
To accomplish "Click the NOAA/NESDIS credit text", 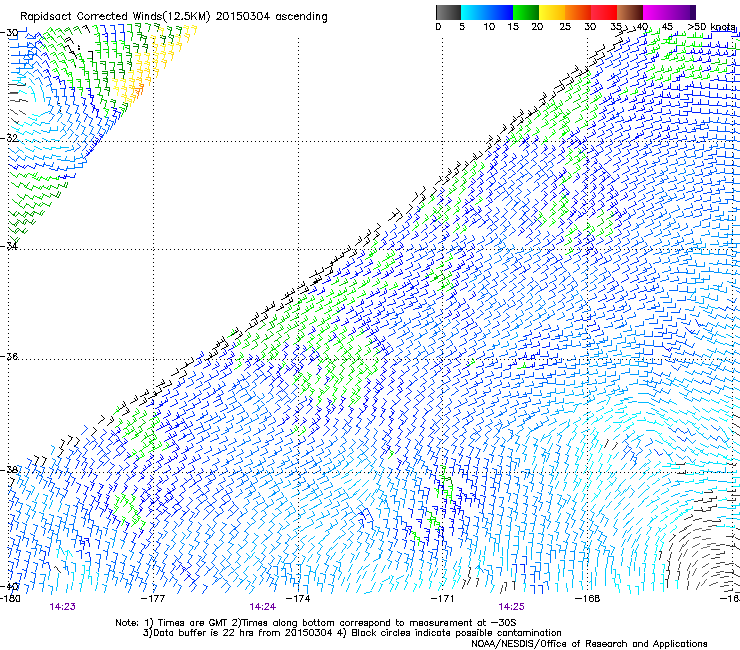I will 589,643.
